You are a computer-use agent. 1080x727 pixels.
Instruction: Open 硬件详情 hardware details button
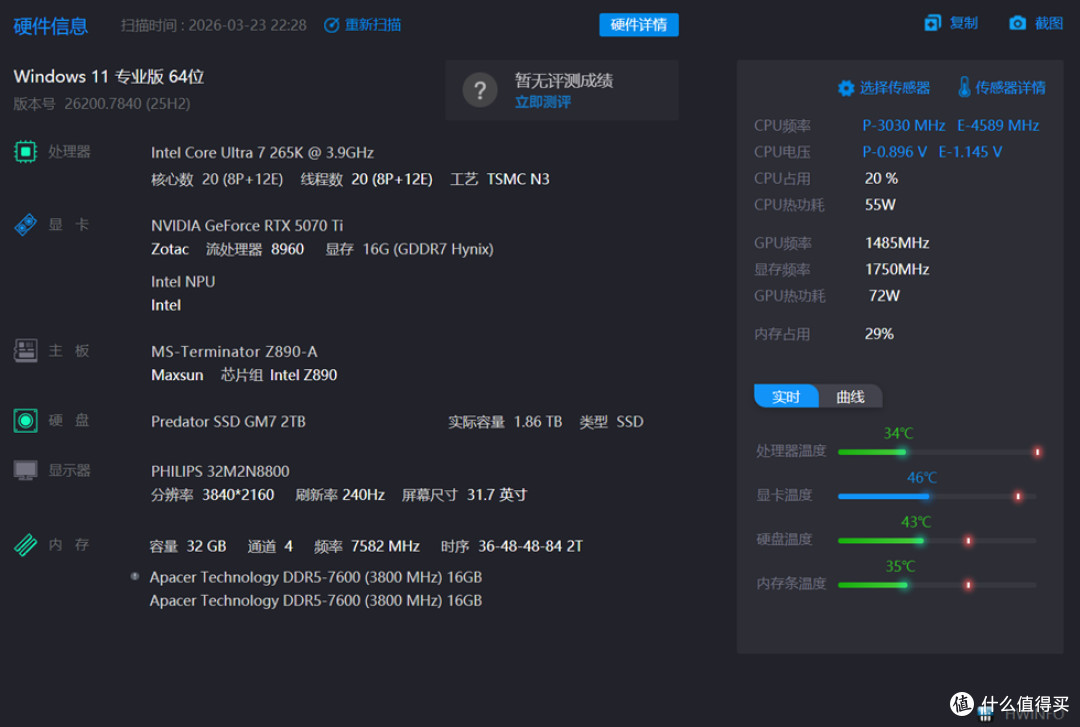[x=638, y=25]
